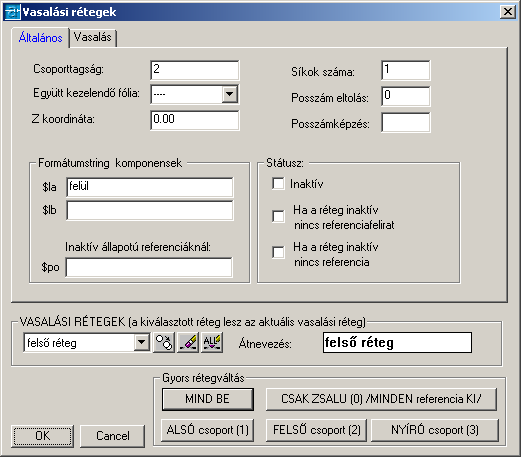Click the Átnevezés rename text field
Screen dimensions: 521x457
click(x=397, y=342)
